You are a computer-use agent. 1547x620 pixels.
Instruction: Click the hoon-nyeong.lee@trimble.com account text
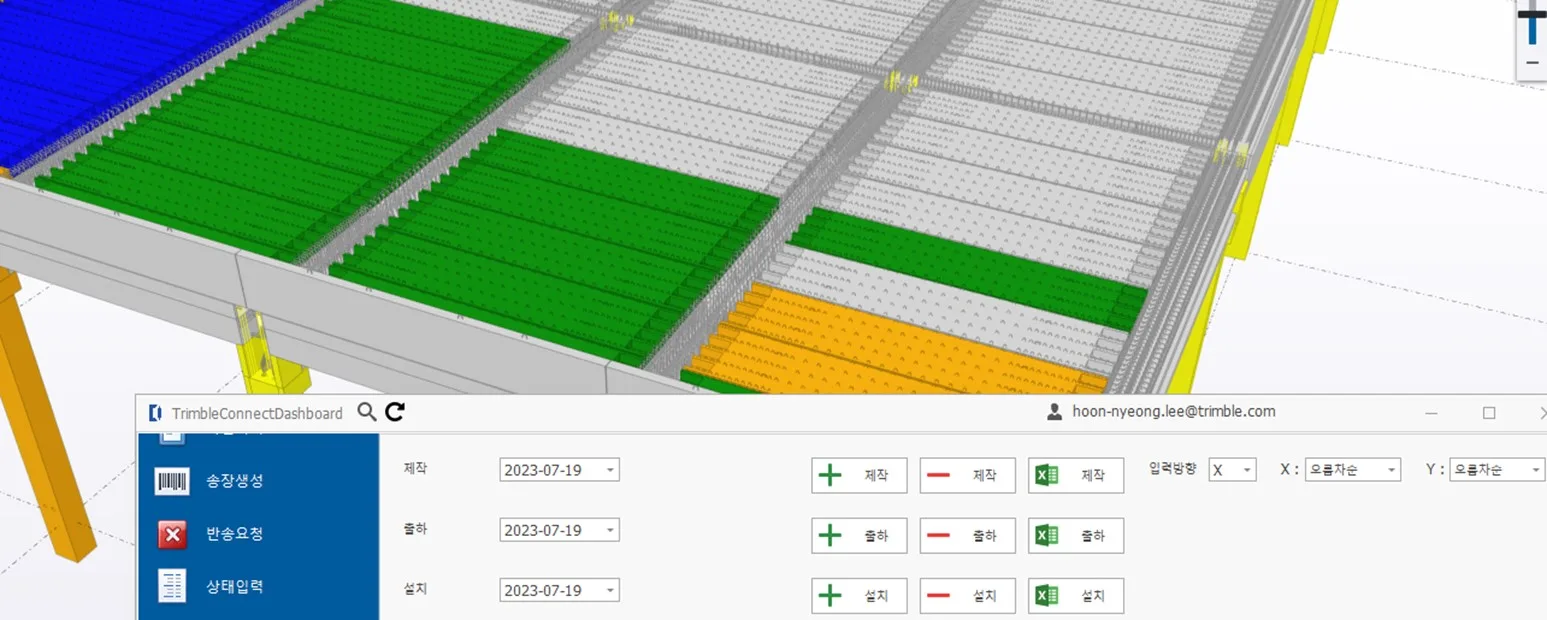tap(1174, 411)
